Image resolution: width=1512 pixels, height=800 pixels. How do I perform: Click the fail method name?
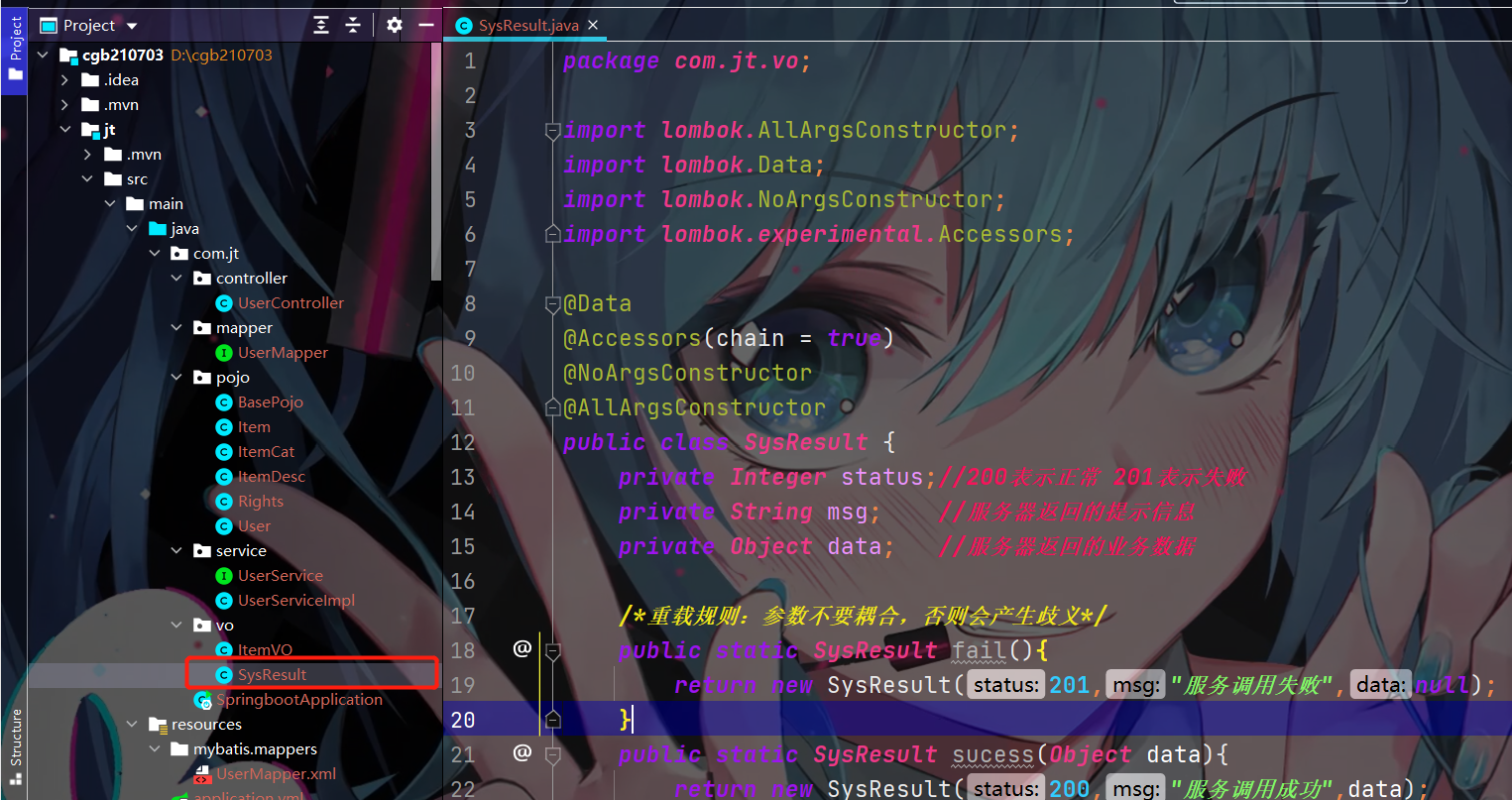coord(980,650)
